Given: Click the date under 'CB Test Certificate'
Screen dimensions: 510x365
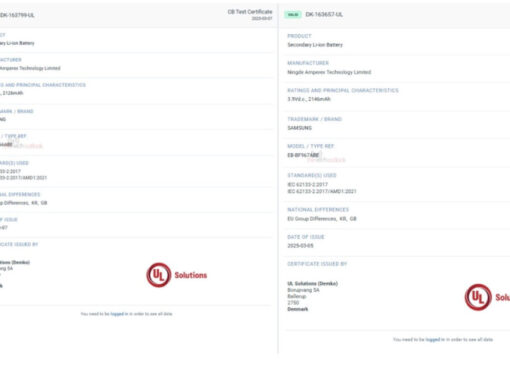Looking at the screenshot, I should pyautogui.click(x=262, y=19).
